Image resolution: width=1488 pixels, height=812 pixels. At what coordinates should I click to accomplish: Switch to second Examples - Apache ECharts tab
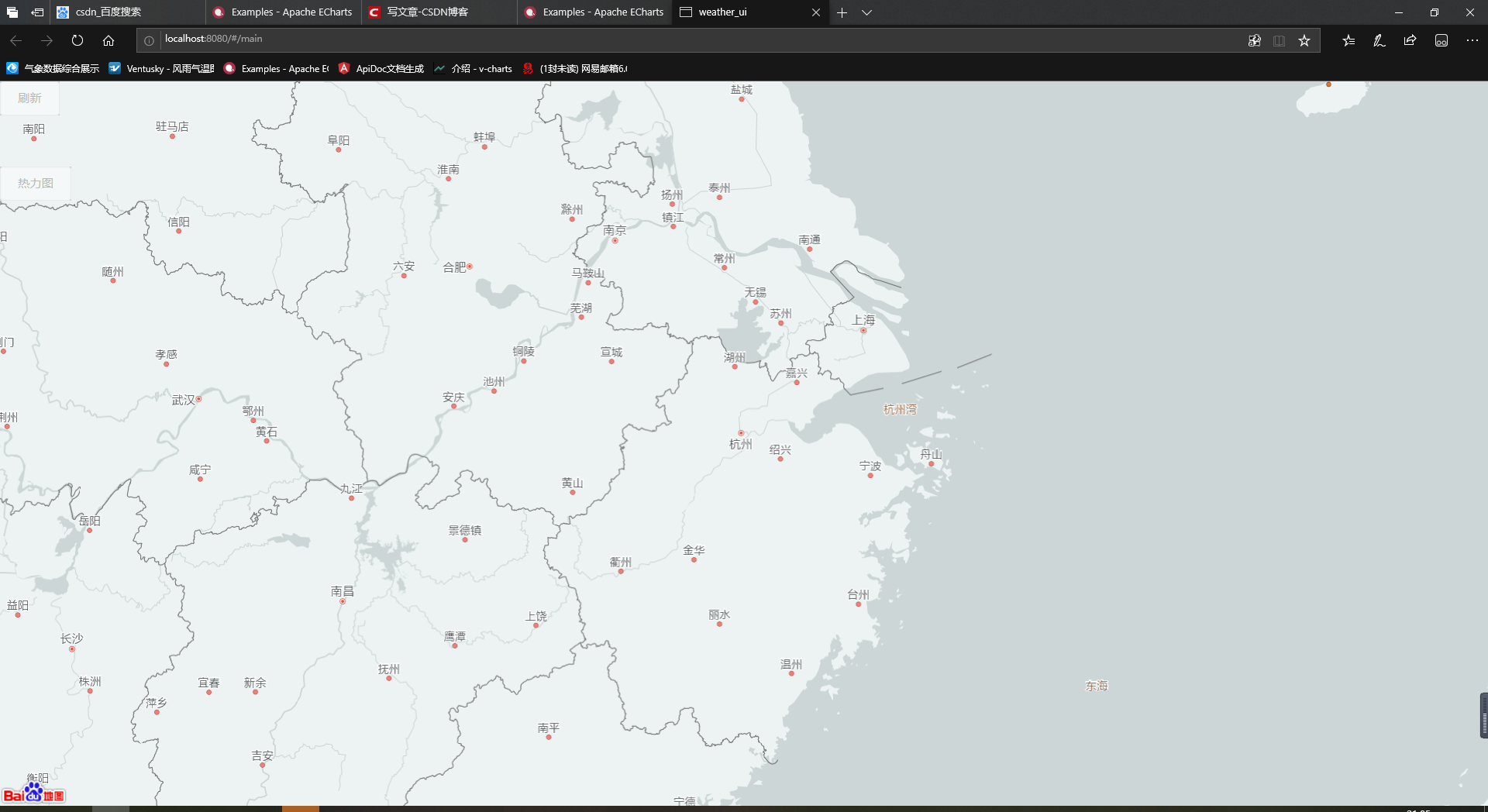[x=595, y=12]
